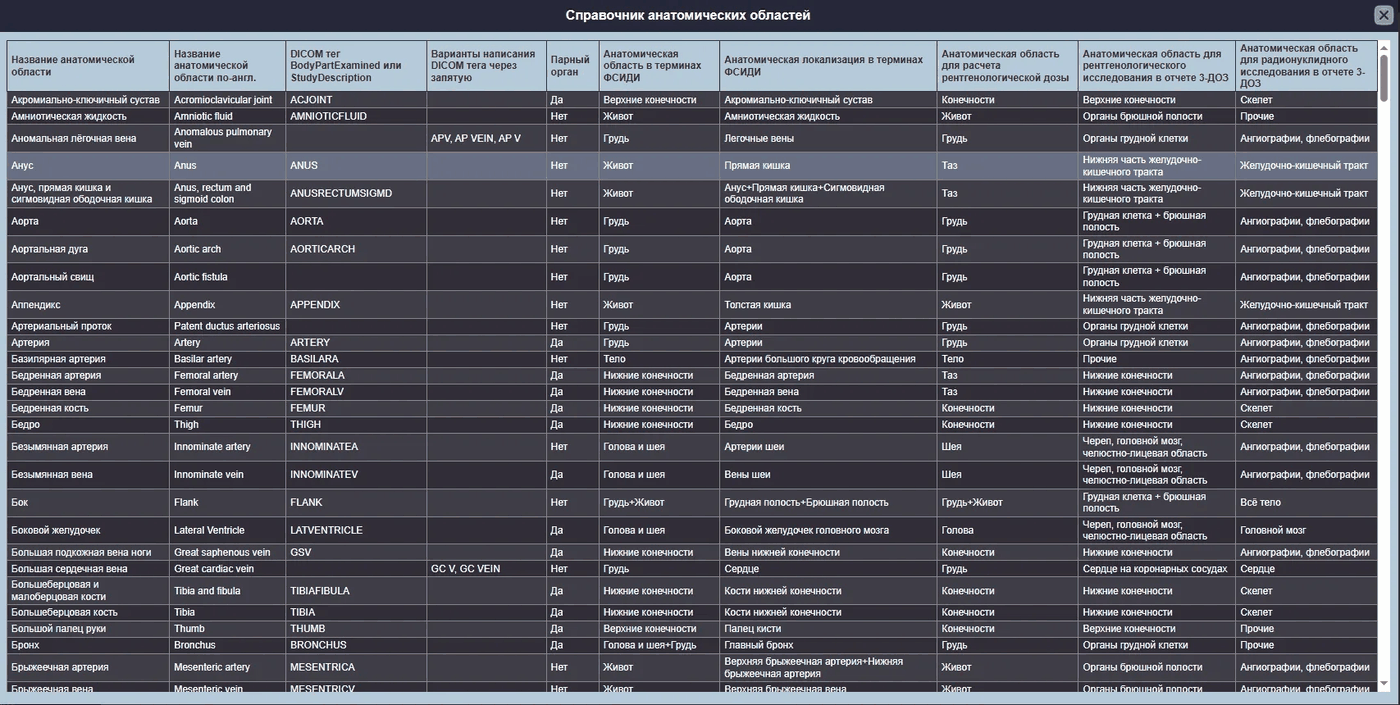The height and width of the screenshot is (705, 1400).
Task: Click the 'GC V, GC VEIN' cell
Action: coord(487,569)
